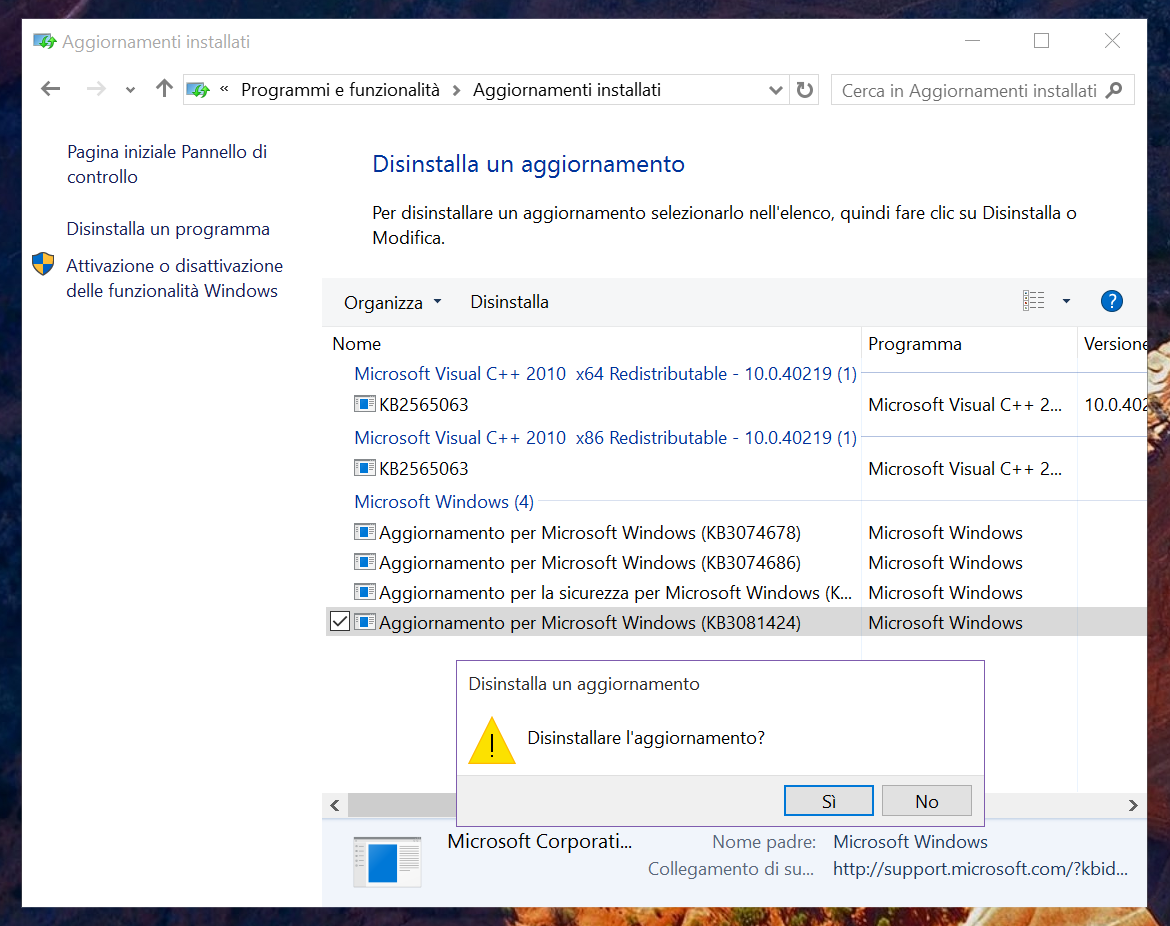Collapse the Microsoft Windows (4) group

tap(444, 502)
